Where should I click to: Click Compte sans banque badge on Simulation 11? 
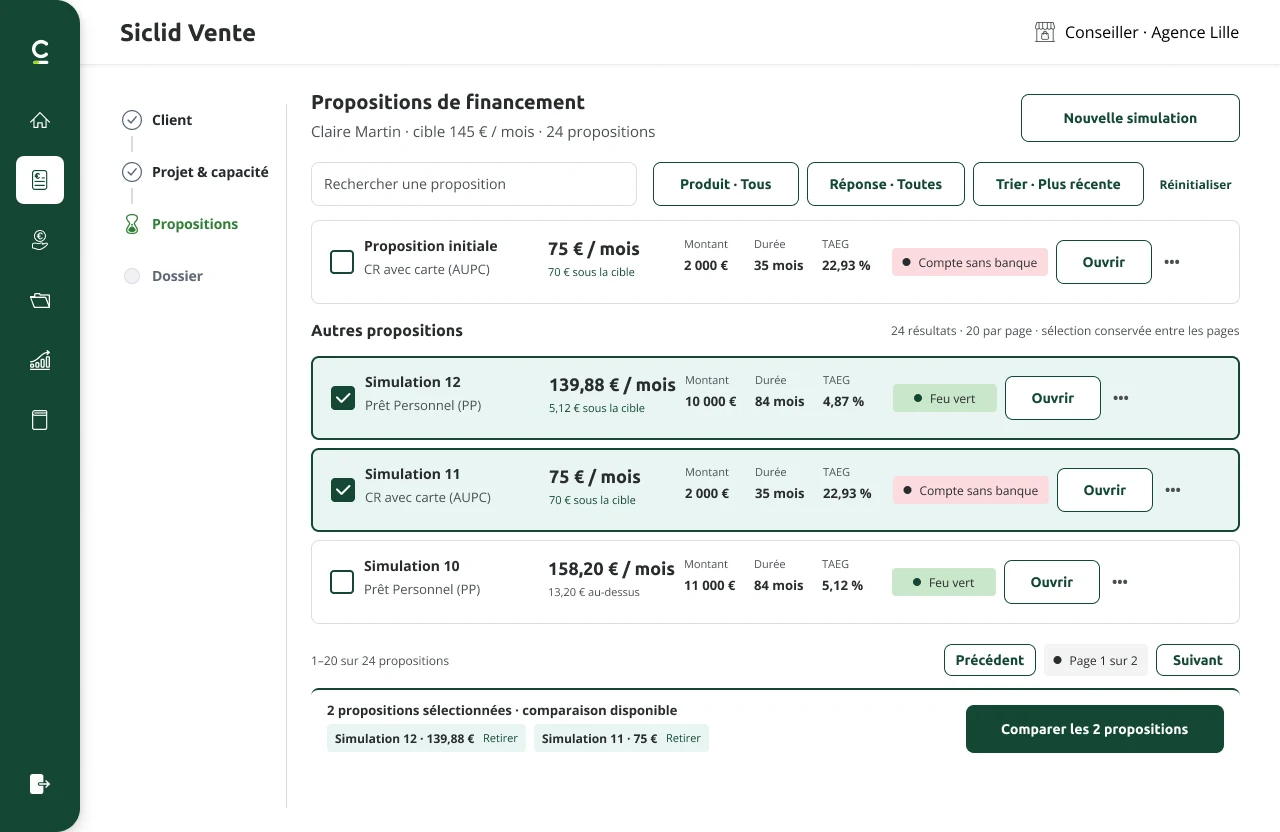pyautogui.click(x=971, y=490)
